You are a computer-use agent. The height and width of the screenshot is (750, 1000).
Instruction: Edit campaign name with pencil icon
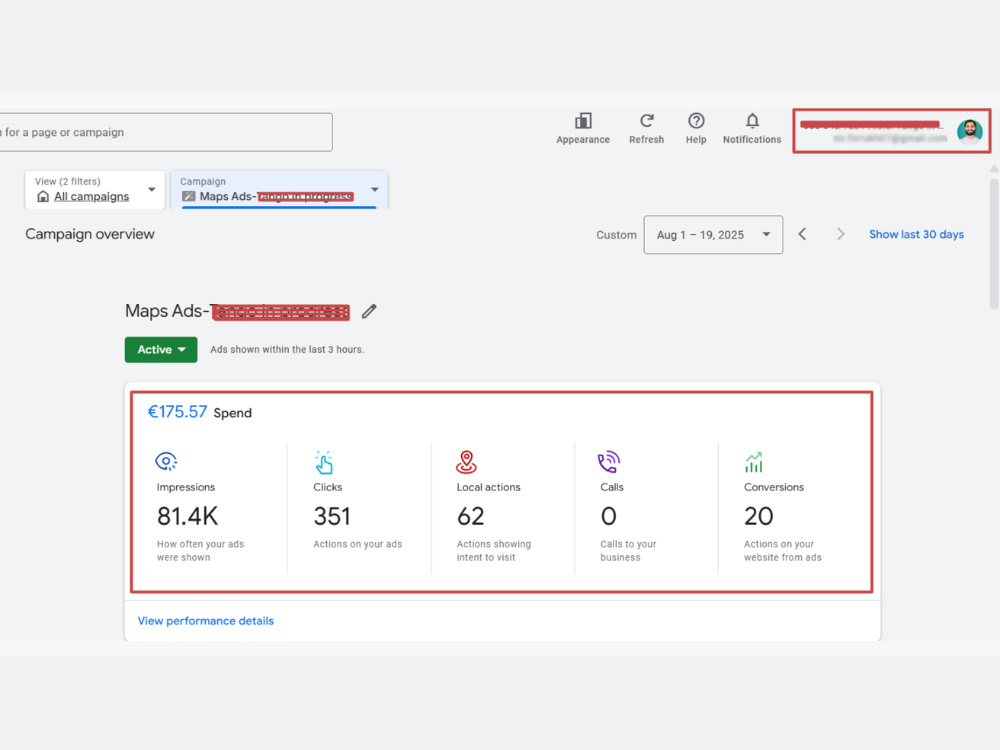(369, 311)
